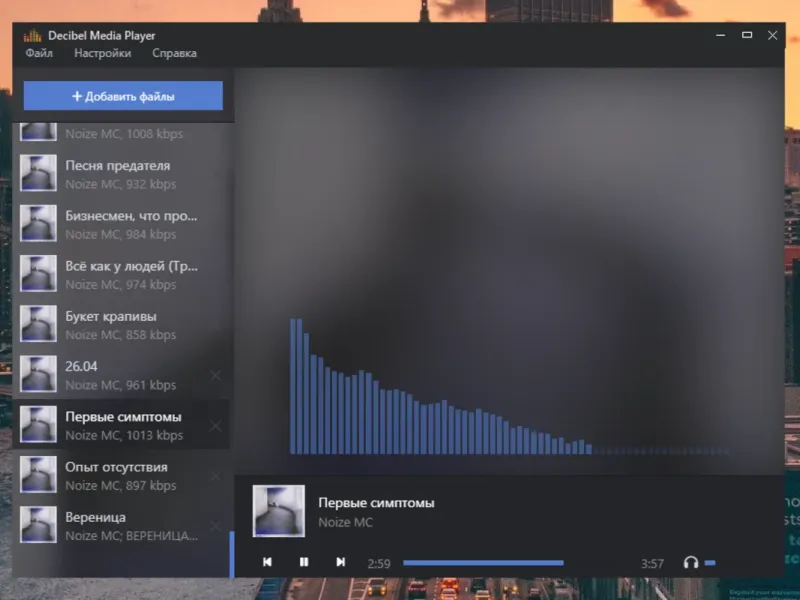Adjust the volume slider next to headphones

pos(710,563)
